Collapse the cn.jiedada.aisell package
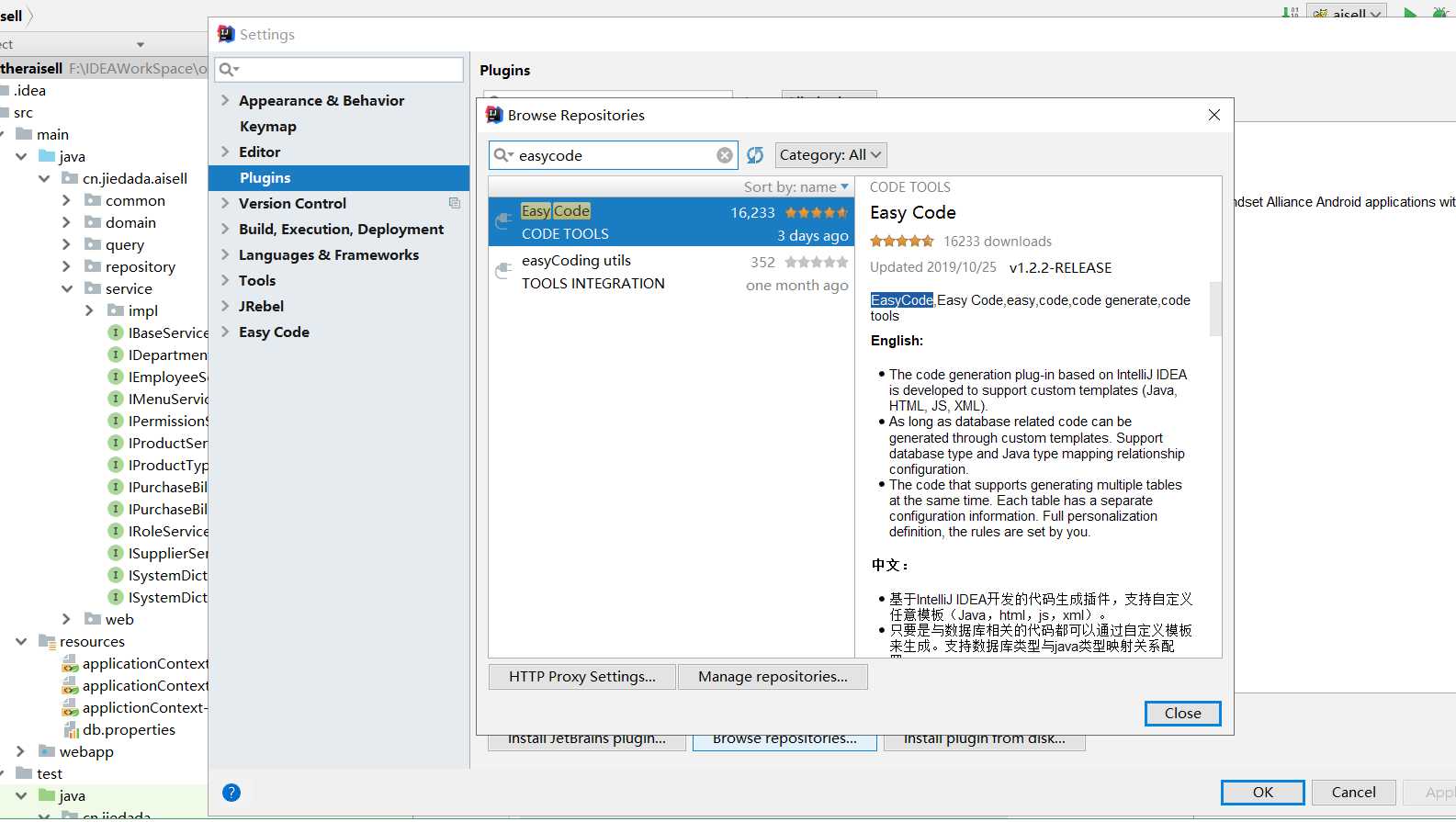This screenshot has height=822, width=1456. tap(43, 178)
